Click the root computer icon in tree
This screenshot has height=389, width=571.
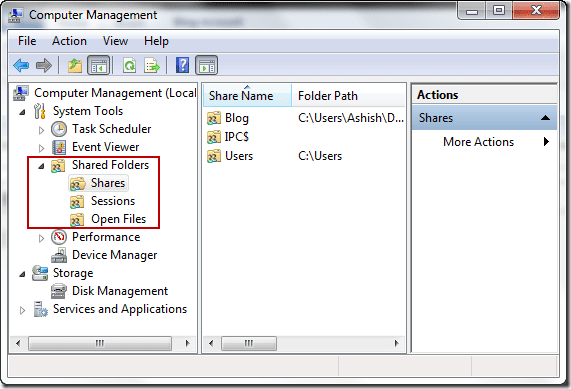coord(21,93)
